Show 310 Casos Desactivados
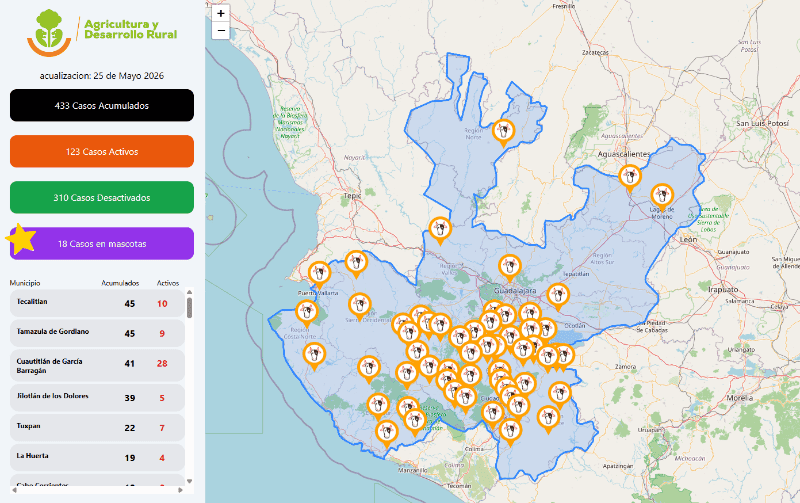 tap(102, 197)
